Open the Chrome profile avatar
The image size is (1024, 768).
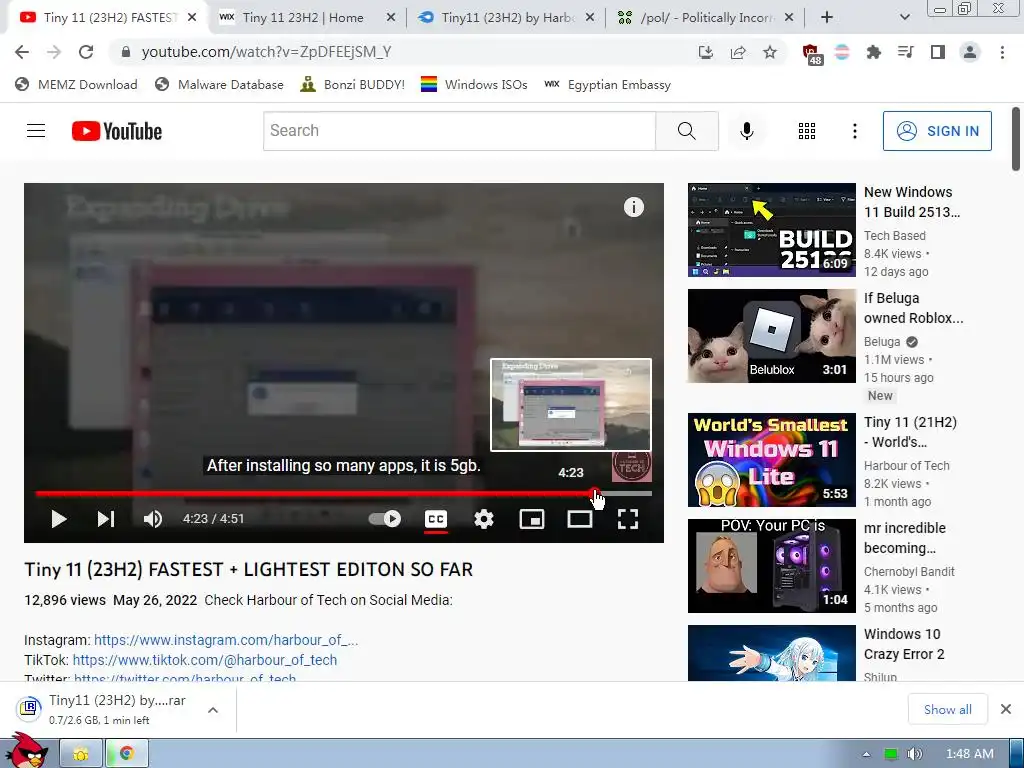pyautogui.click(x=970, y=52)
